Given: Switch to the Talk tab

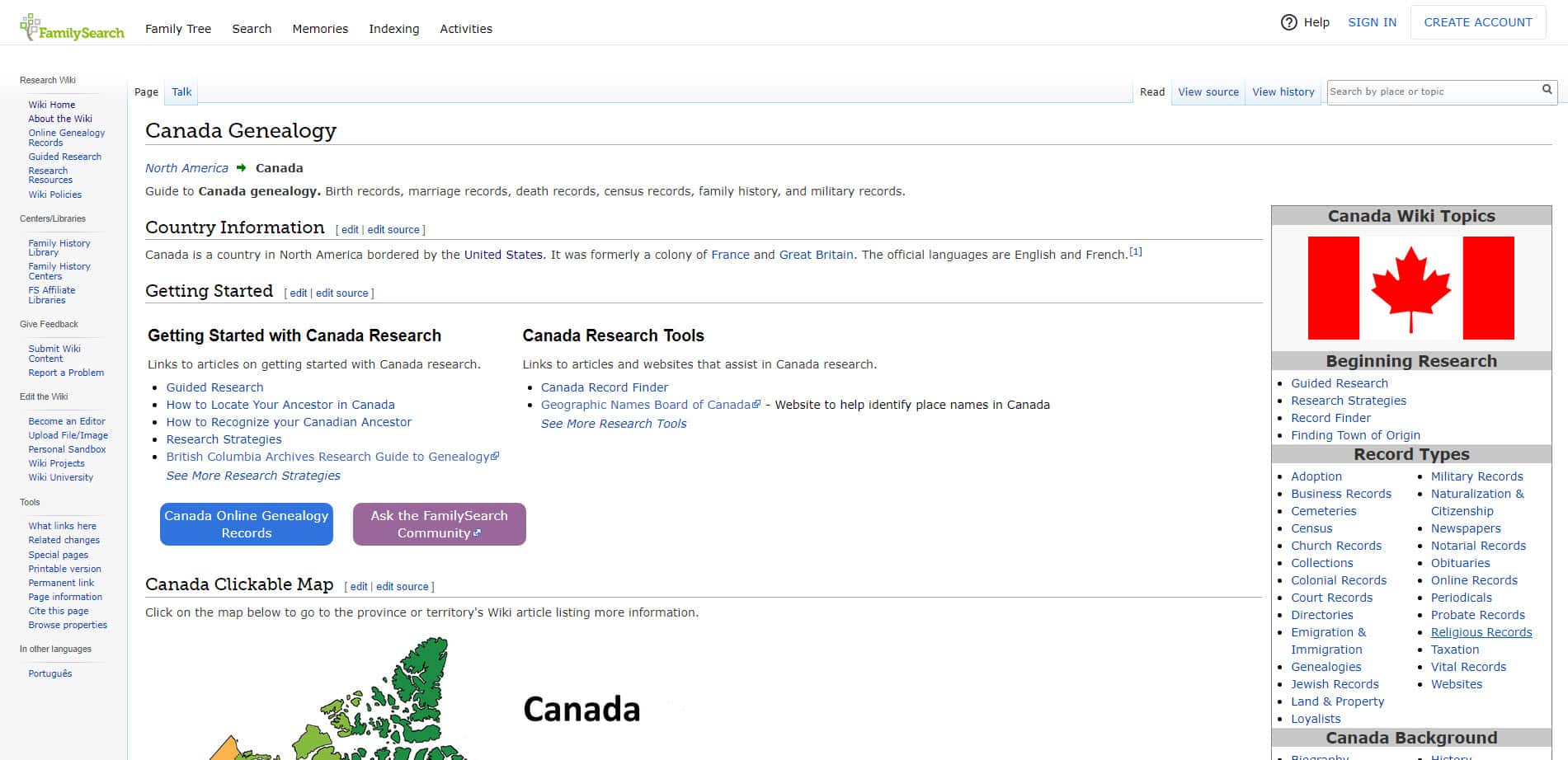Looking at the screenshot, I should click(x=181, y=91).
